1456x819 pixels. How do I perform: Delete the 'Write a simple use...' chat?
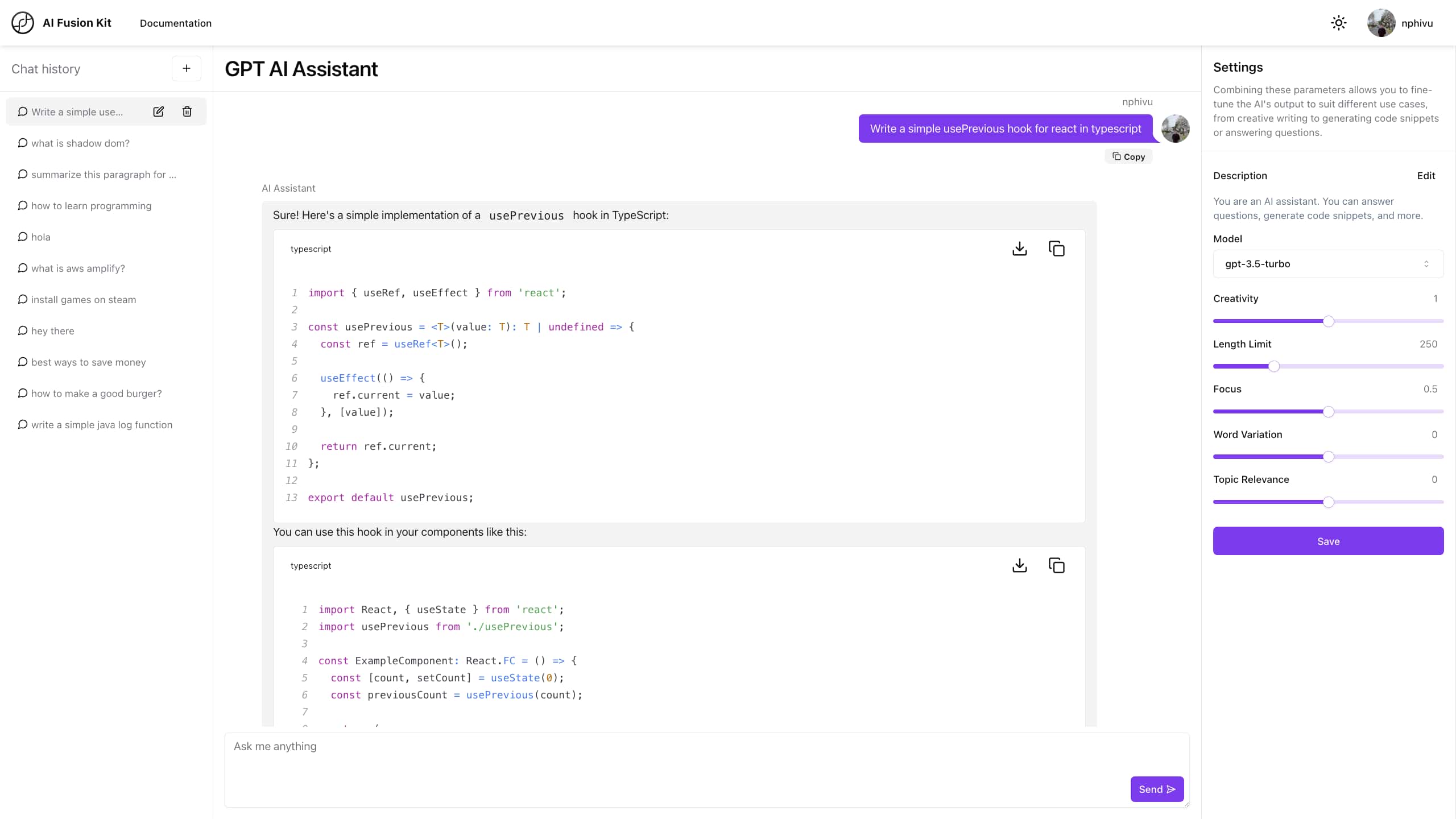[x=187, y=111]
